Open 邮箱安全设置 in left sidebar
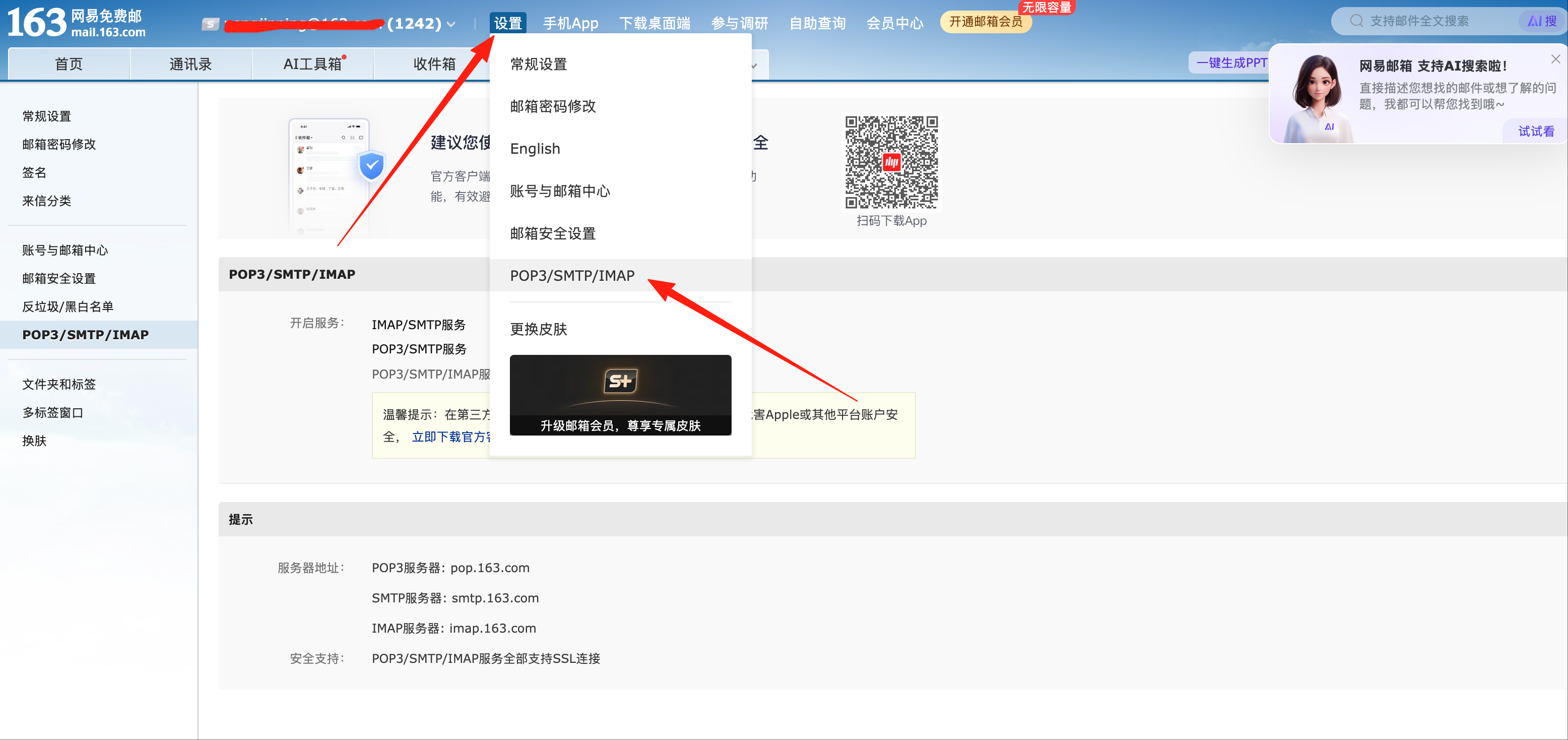 click(59, 278)
